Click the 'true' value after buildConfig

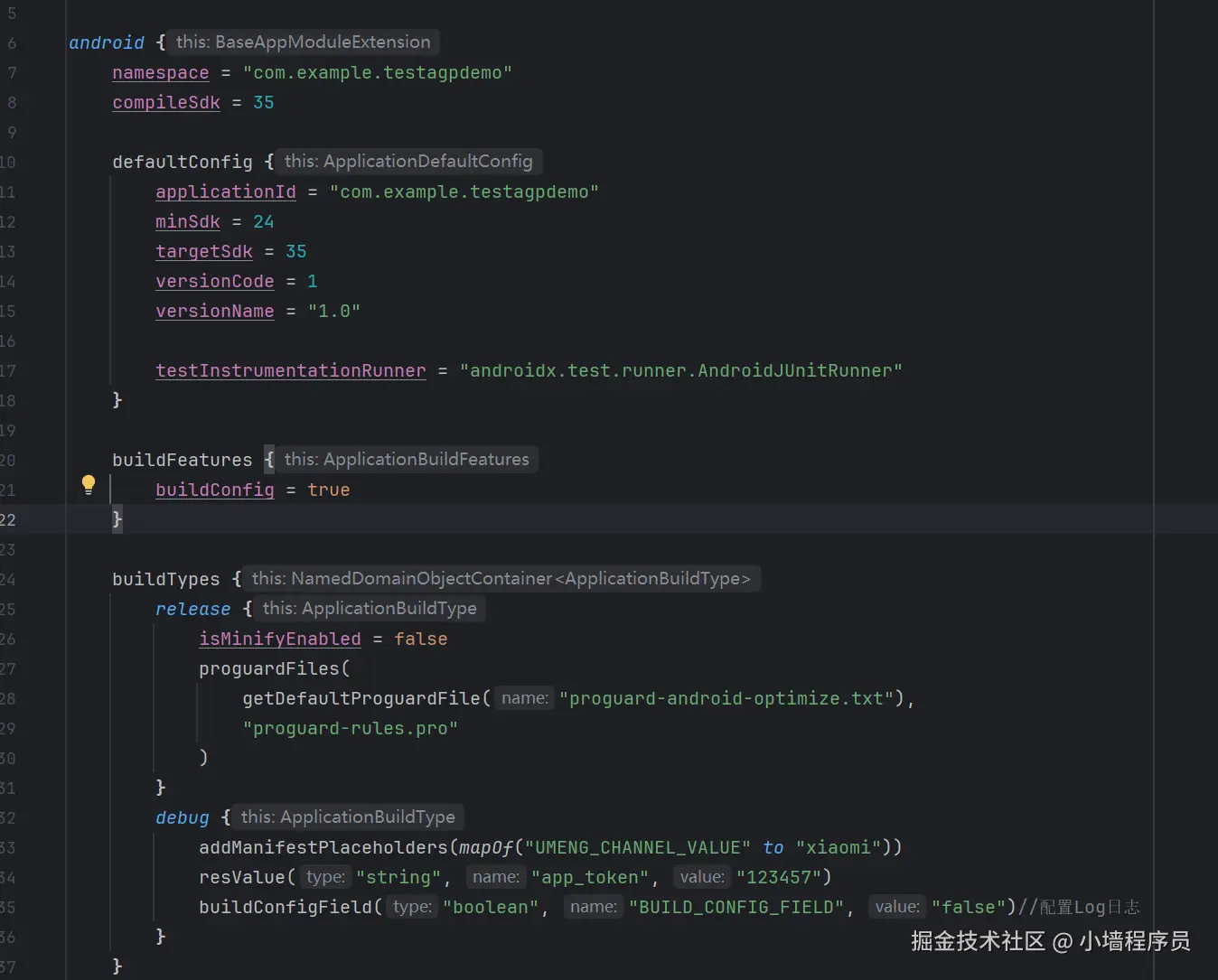tap(329, 490)
